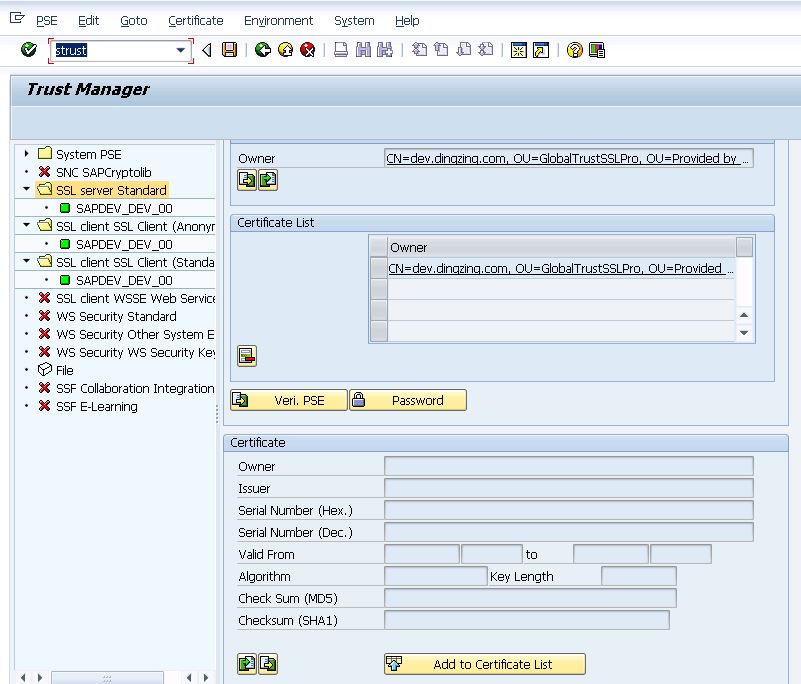The height and width of the screenshot is (684, 801).
Task: Collapse the SSL server Standard folder
Action: pos(28,190)
